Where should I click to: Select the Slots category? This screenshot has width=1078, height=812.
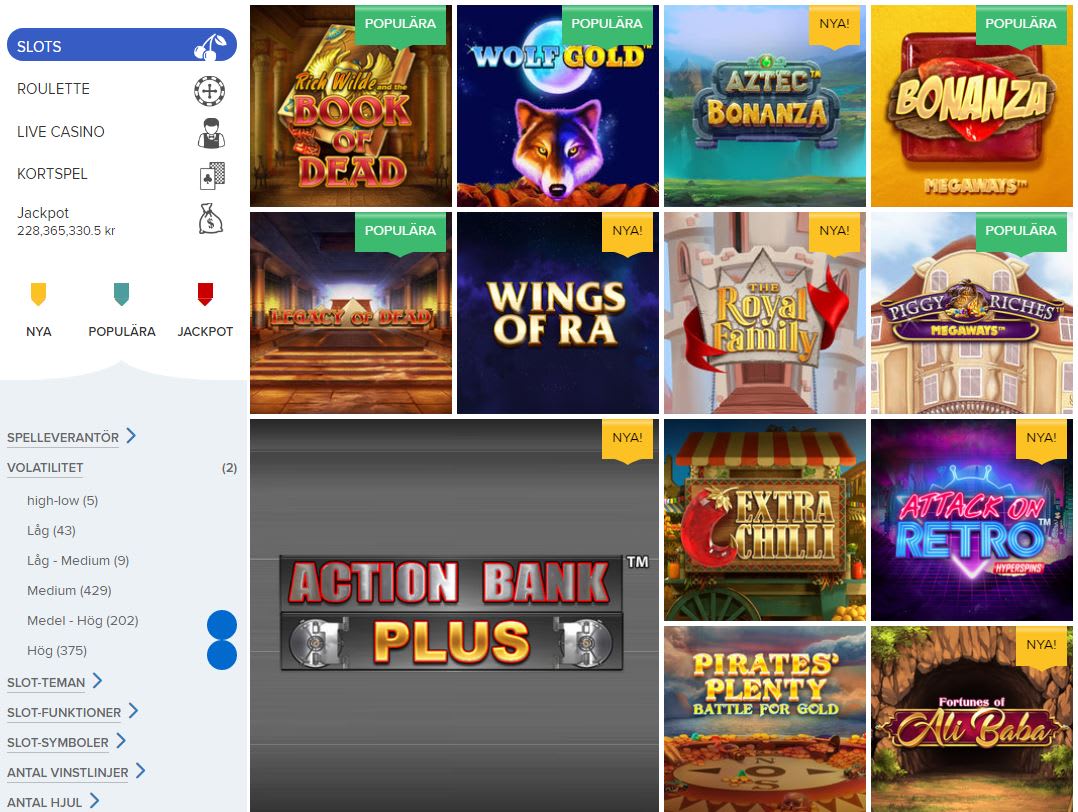point(122,45)
